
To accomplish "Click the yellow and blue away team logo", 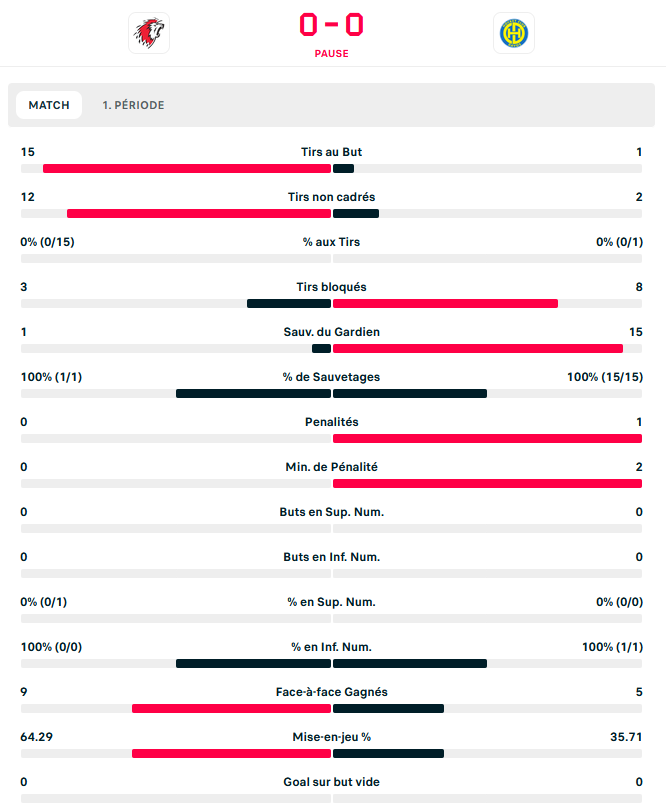I will [x=514, y=33].
